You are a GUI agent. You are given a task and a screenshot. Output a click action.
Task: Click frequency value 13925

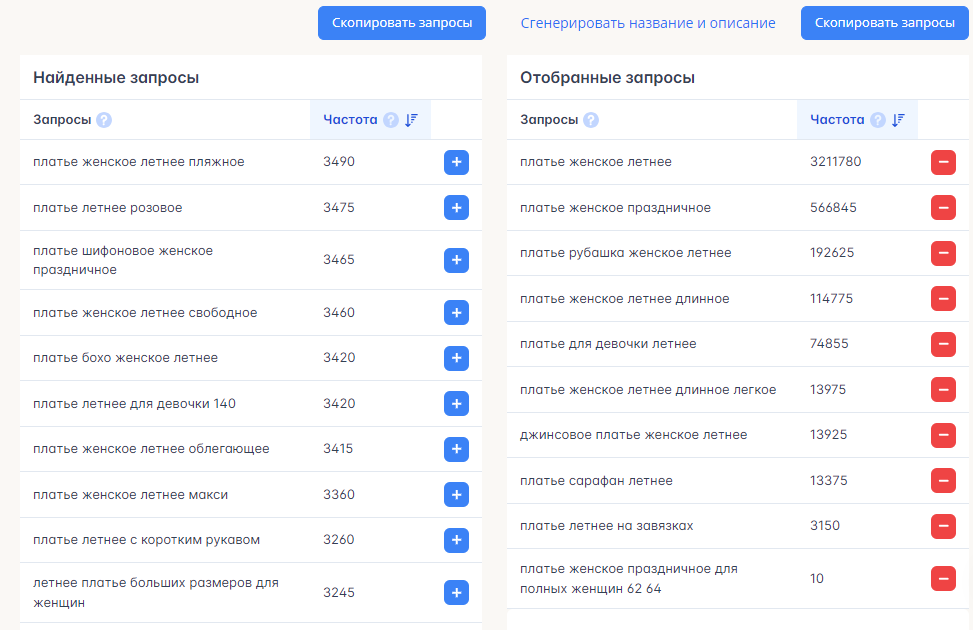828,434
